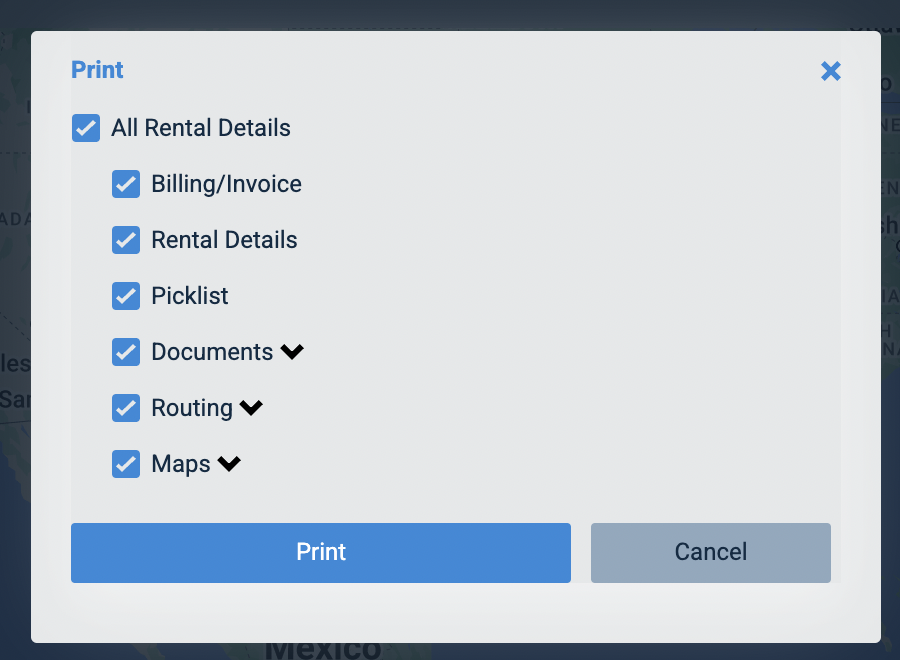Uncheck the Rental Details checkbox

click(126, 240)
